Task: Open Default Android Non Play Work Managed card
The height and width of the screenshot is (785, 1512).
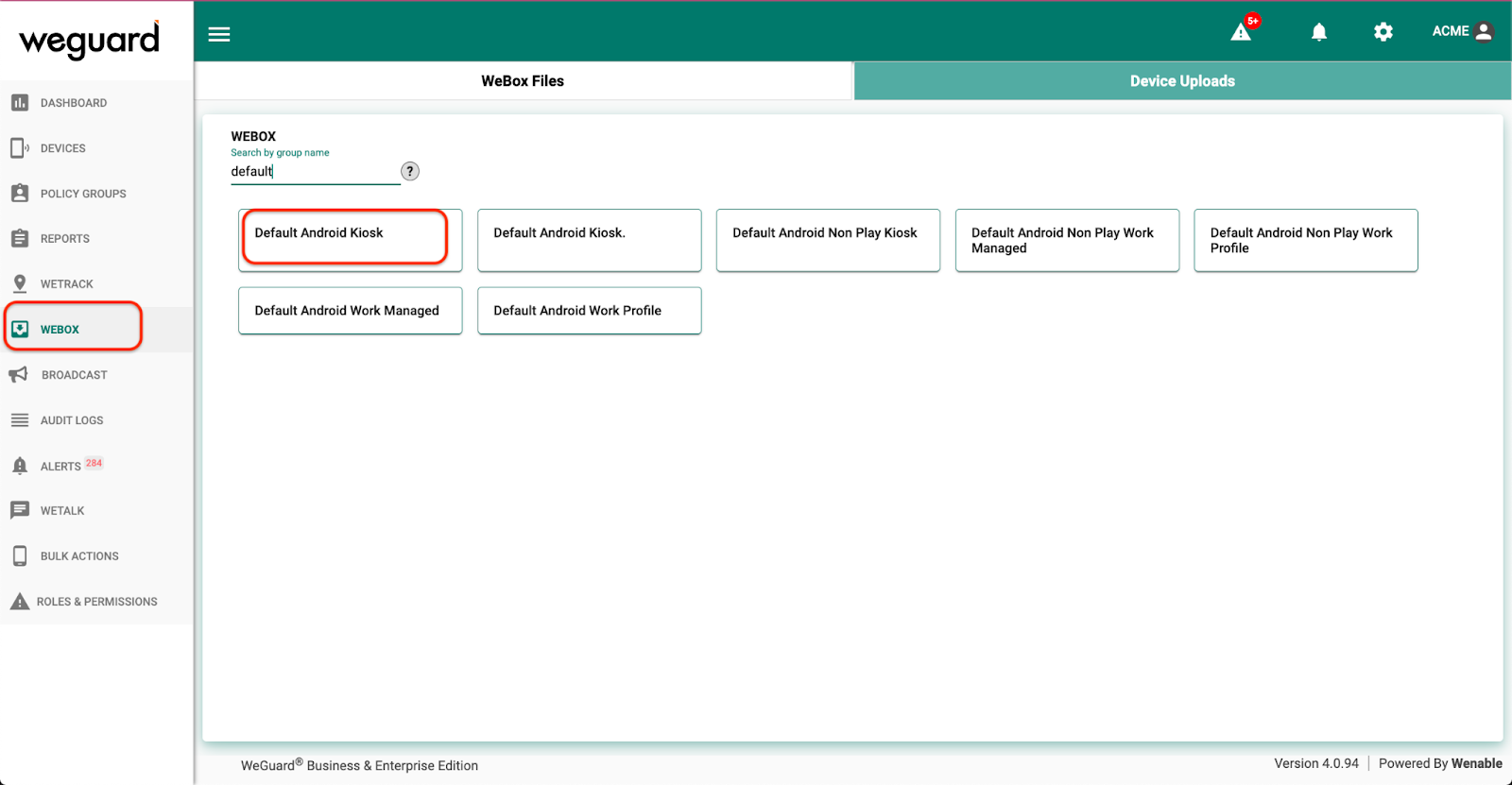Action: click(x=1067, y=240)
